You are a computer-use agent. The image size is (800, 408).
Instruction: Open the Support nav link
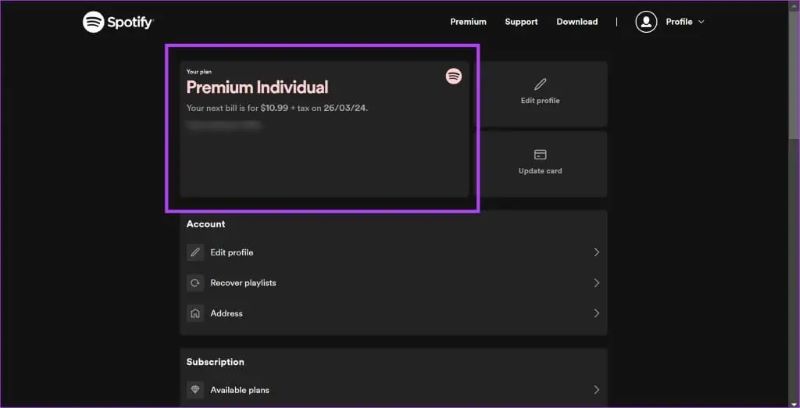click(521, 22)
